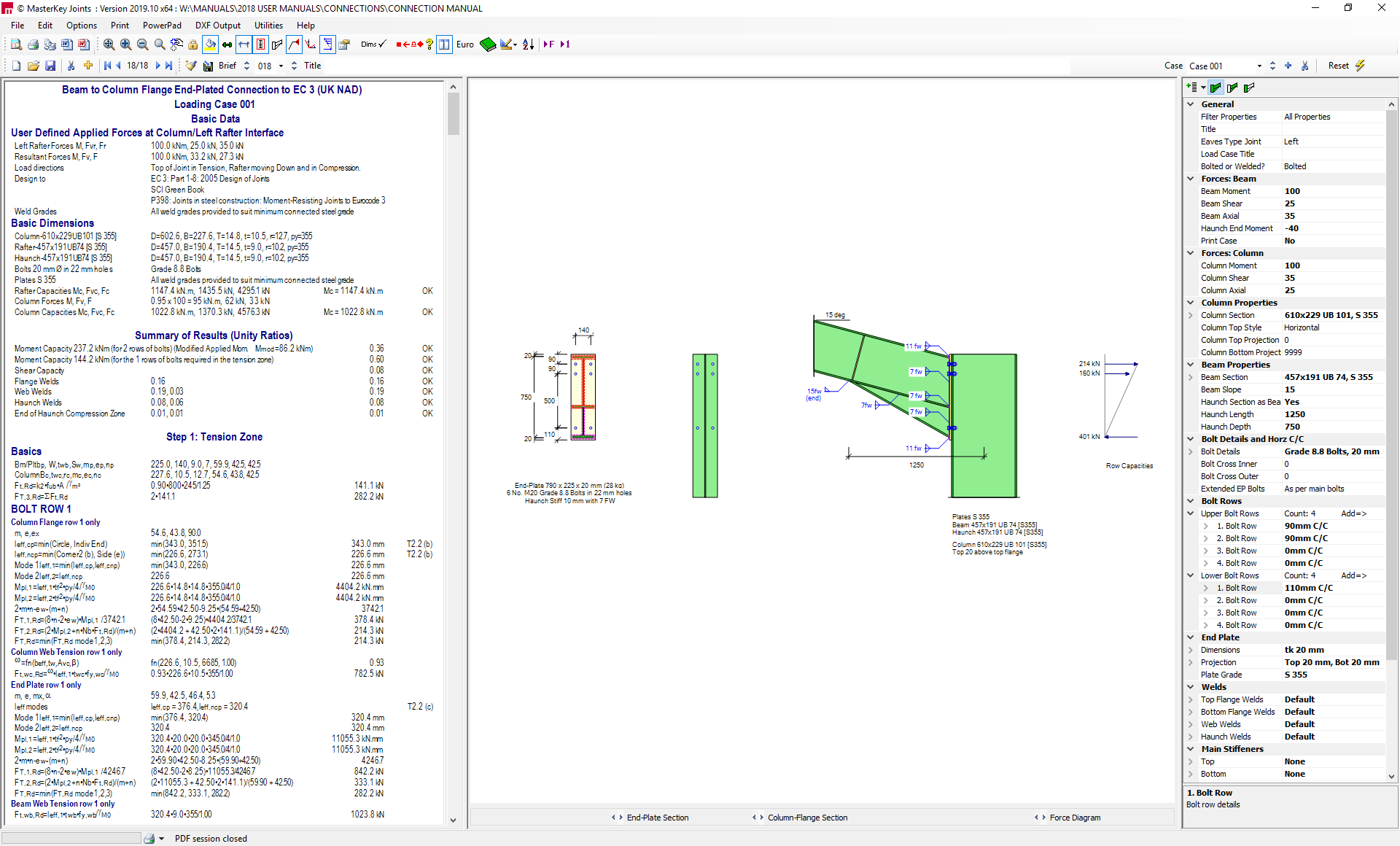Toggle the Dims checkmark option

pyautogui.click(x=373, y=44)
